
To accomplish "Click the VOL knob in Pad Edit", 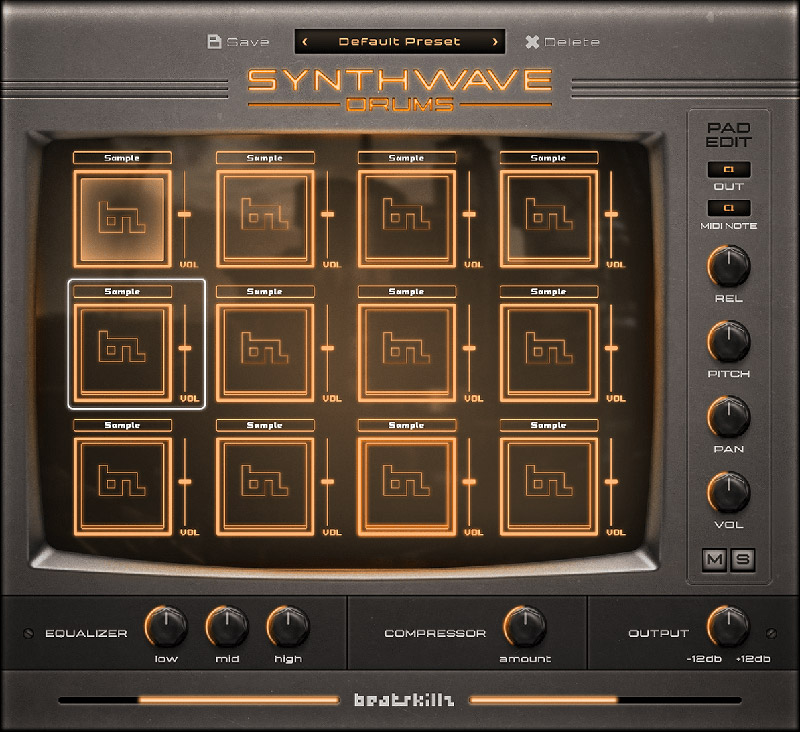I will click(729, 492).
